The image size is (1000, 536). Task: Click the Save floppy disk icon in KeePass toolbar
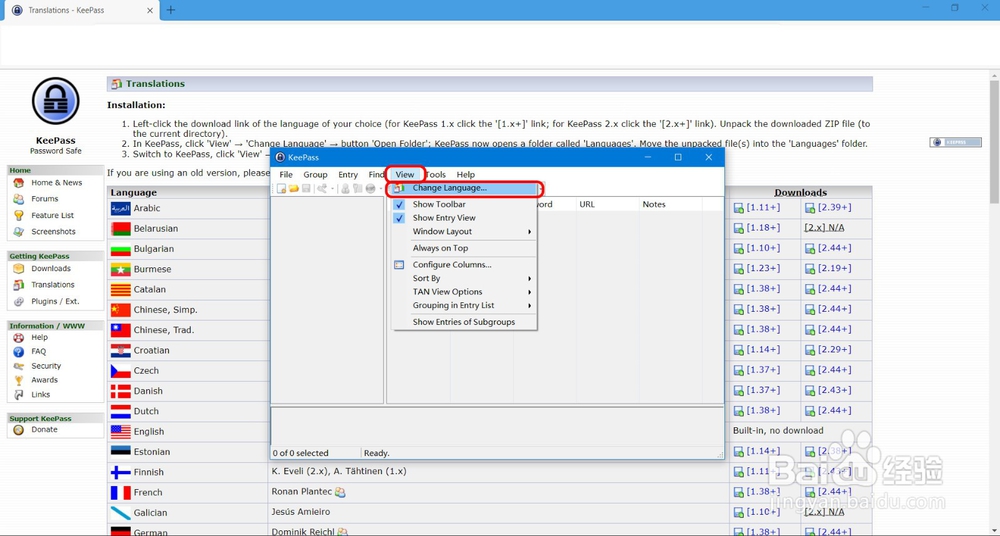[x=306, y=189]
